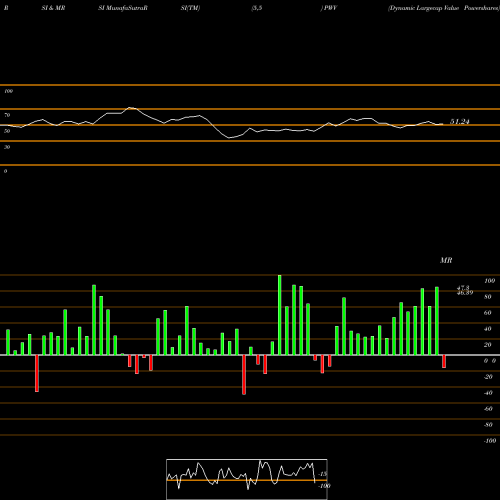Image resolution: width=500 pixels, height=500 pixels.
Task: Click the 70 level label on RSI axis
Action: pyautogui.click(x=7, y=115)
